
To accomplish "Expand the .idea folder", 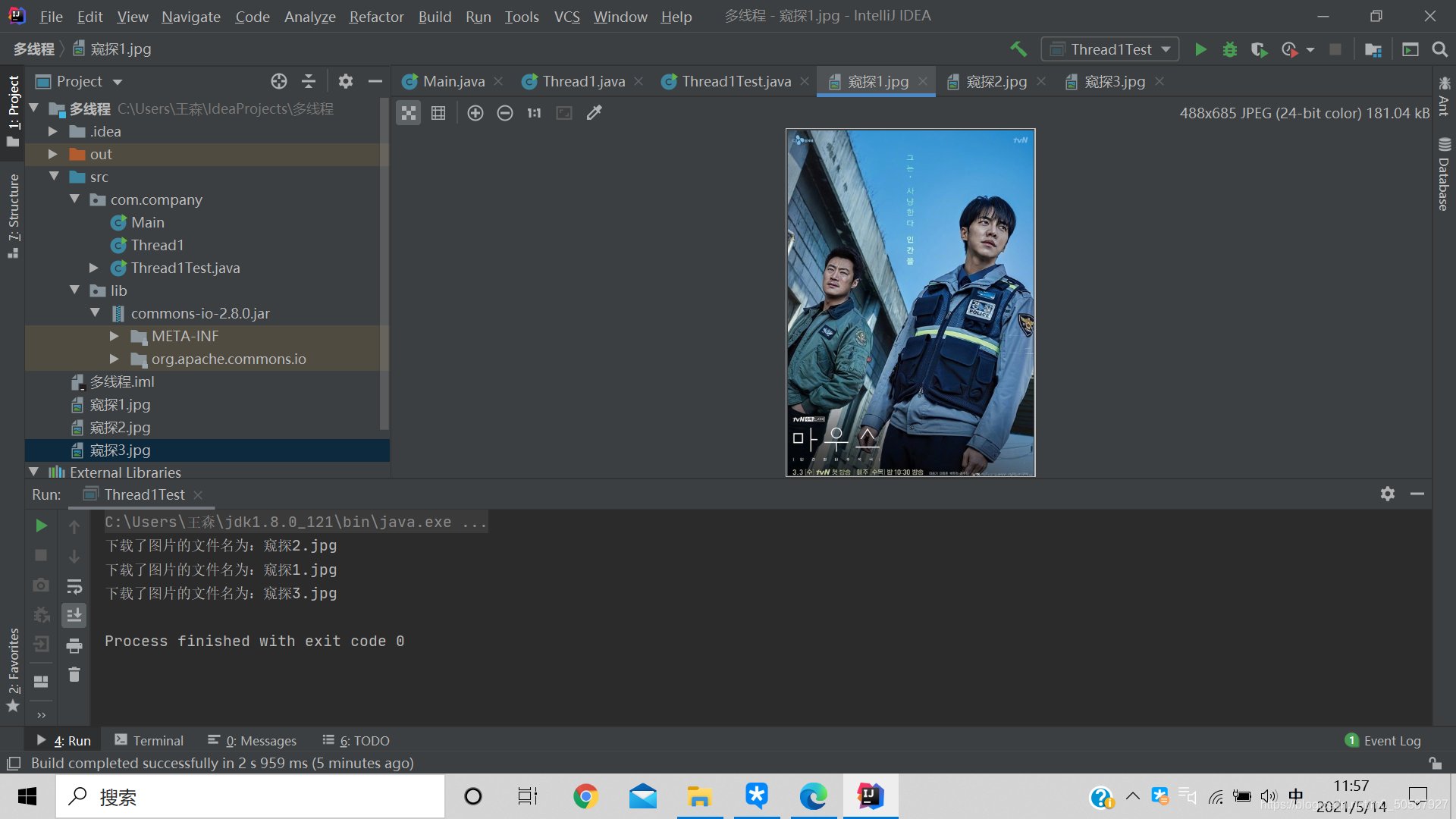I will pyautogui.click(x=53, y=132).
